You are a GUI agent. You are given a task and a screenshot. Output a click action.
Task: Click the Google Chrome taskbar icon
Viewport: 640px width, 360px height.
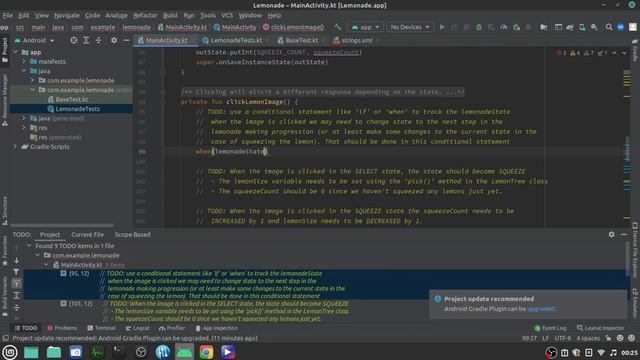[206, 352]
